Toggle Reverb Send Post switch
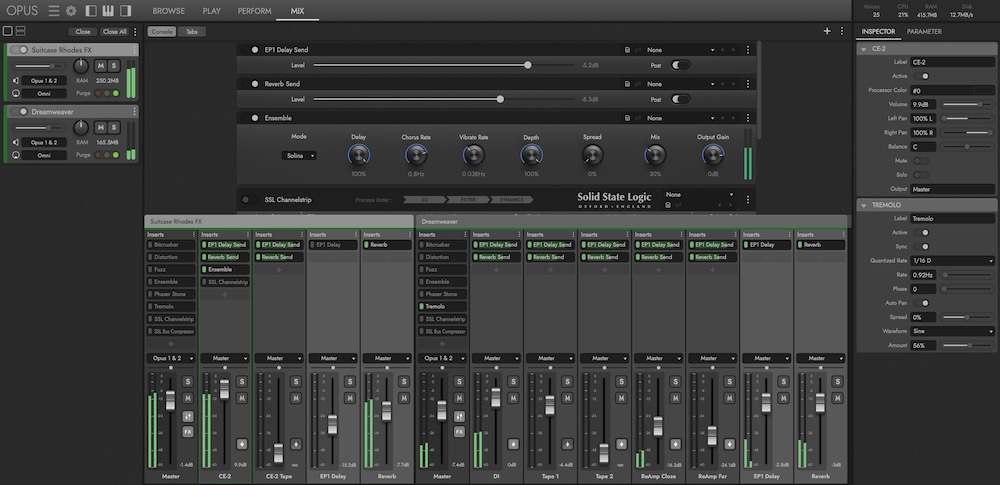The width and height of the screenshot is (1000, 485). point(681,99)
